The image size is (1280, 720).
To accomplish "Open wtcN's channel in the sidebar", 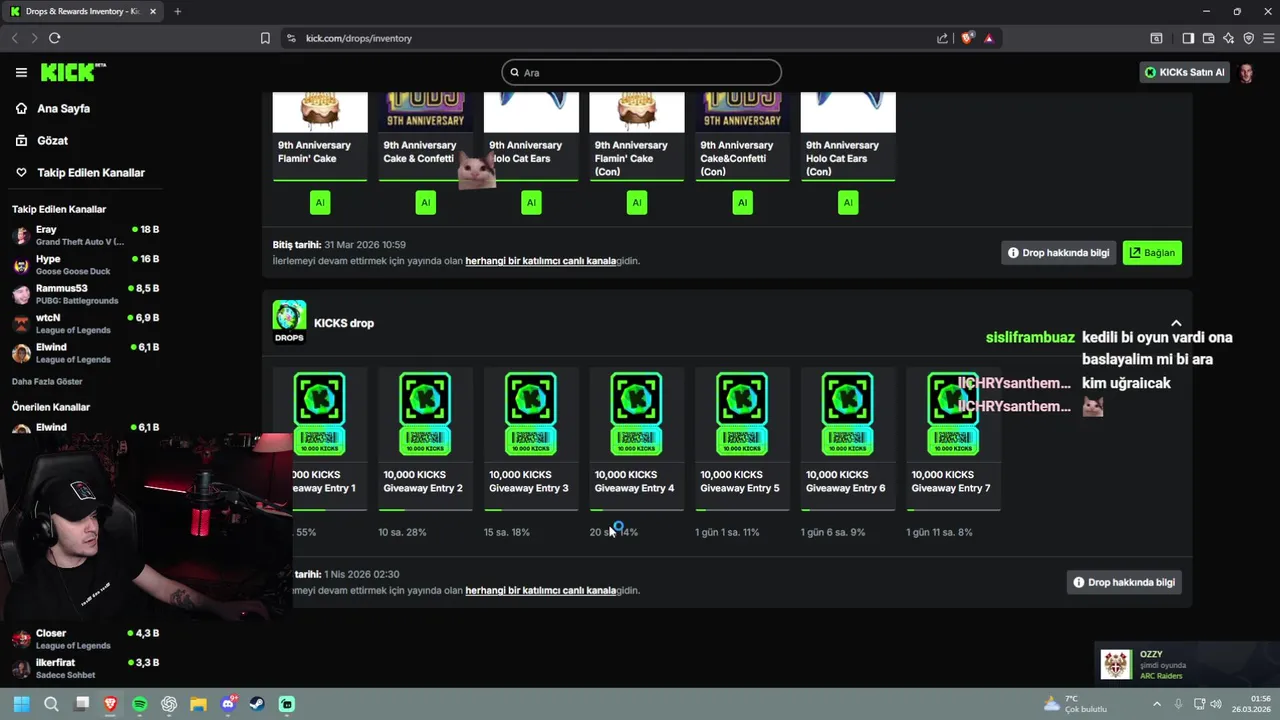I will pyautogui.click(x=85, y=323).
